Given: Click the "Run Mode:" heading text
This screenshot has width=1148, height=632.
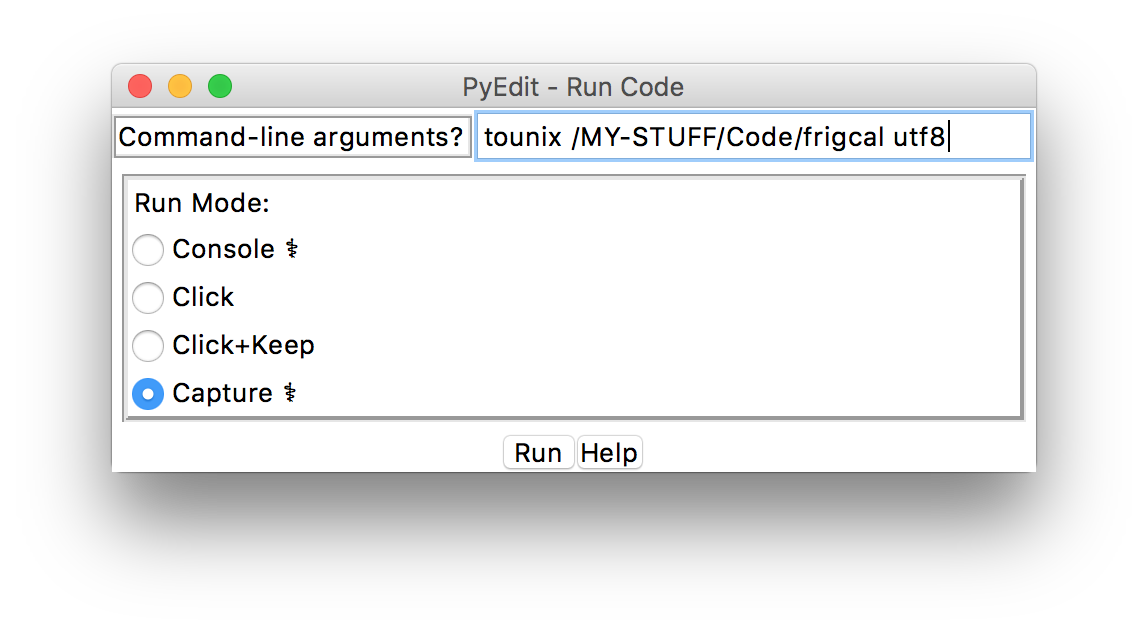Looking at the screenshot, I should click(x=202, y=204).
